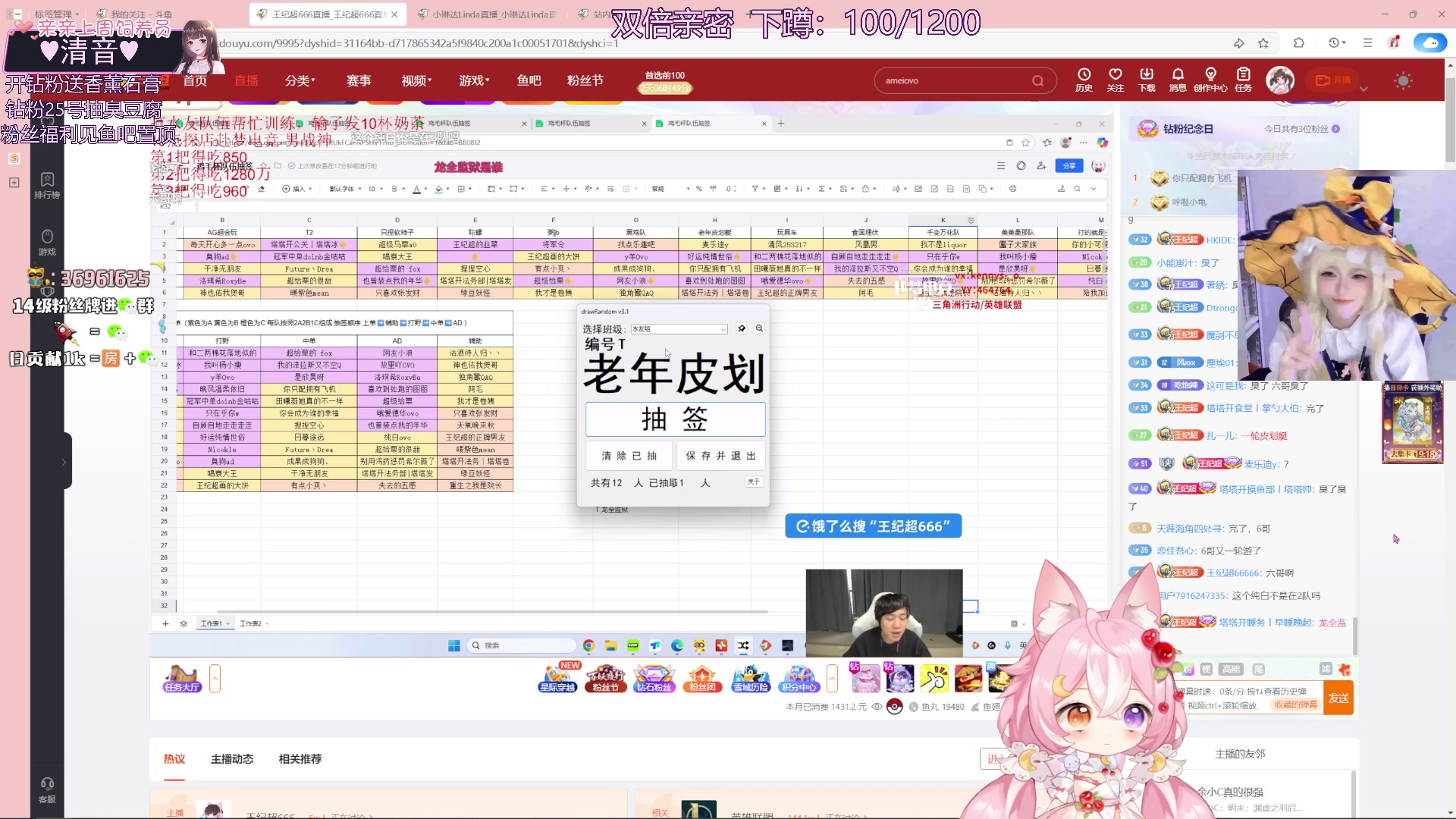Click the browser bookmark star icon

point(1263,43)
